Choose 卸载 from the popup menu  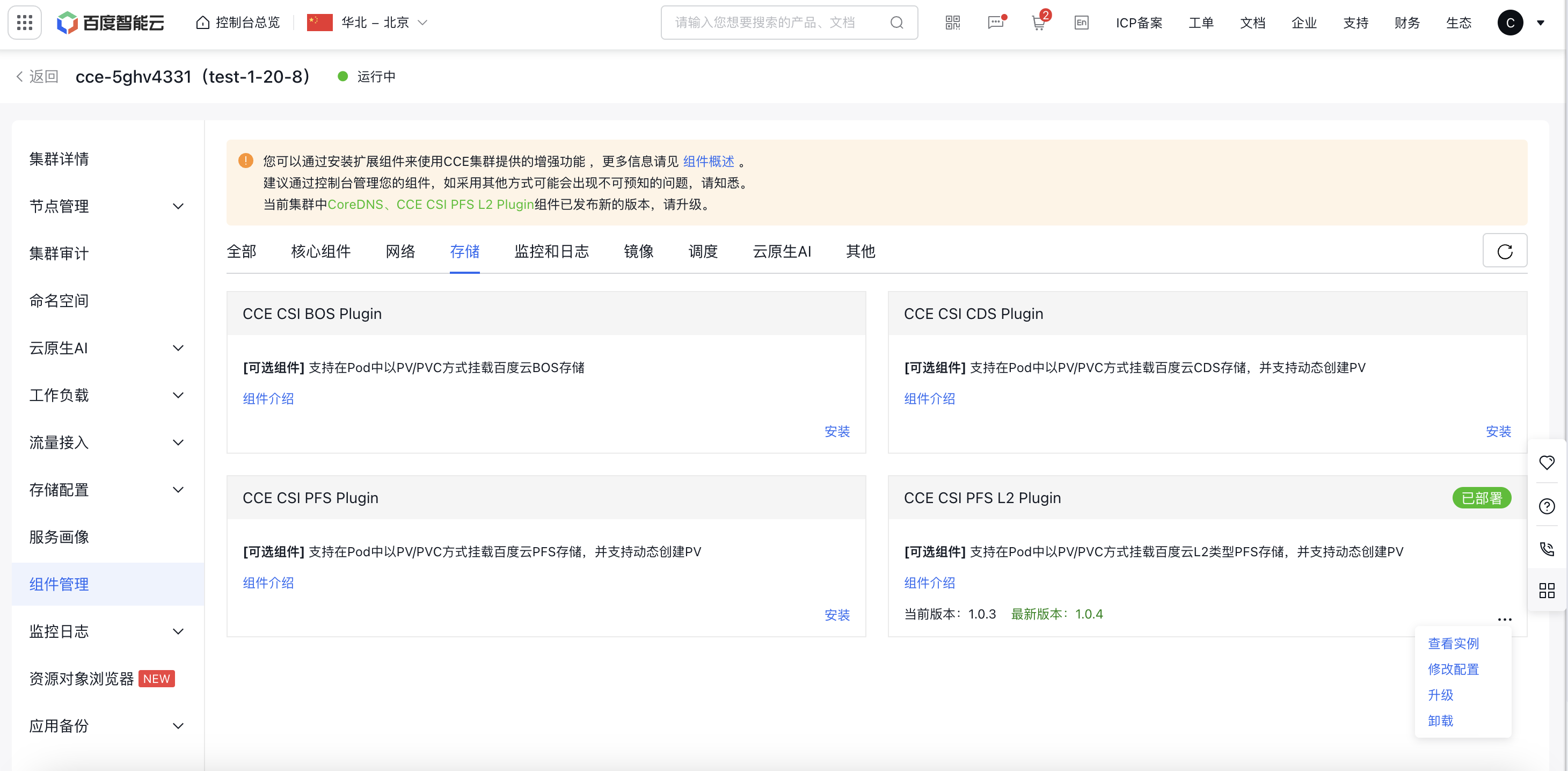click(1440, 721)
